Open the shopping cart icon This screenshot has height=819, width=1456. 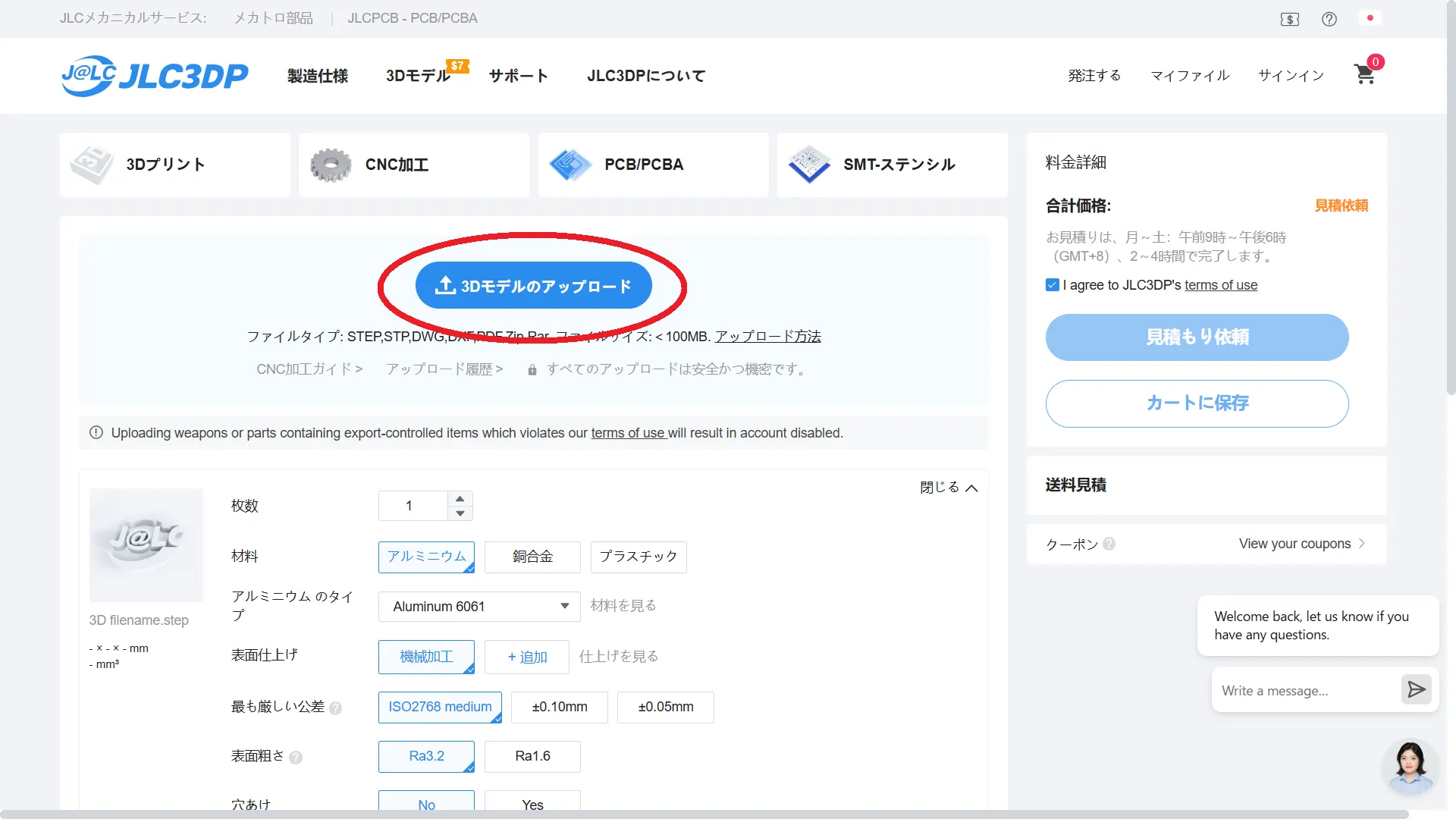[1365, 74]
